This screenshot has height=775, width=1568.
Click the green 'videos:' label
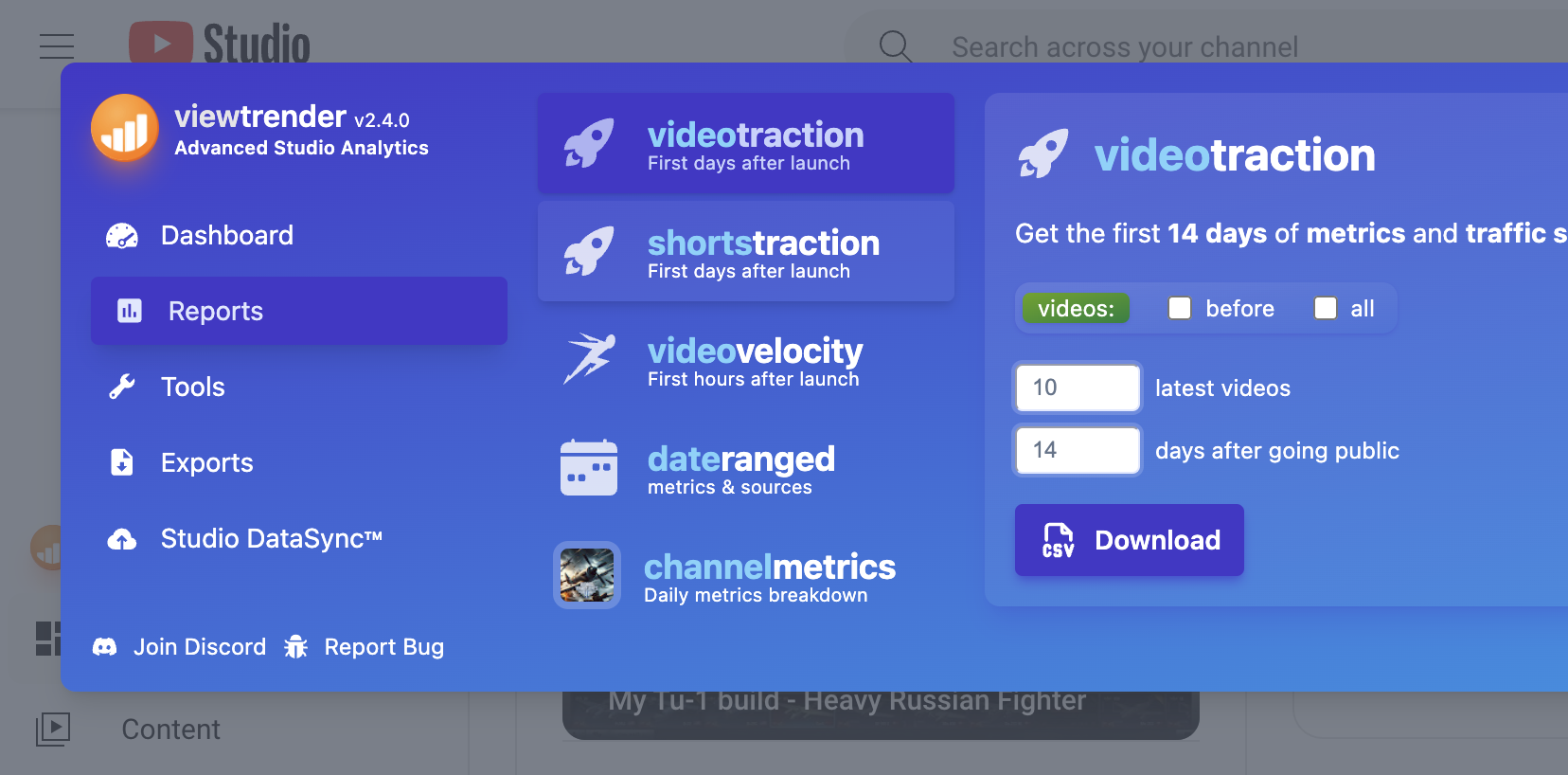(1076, 309)
